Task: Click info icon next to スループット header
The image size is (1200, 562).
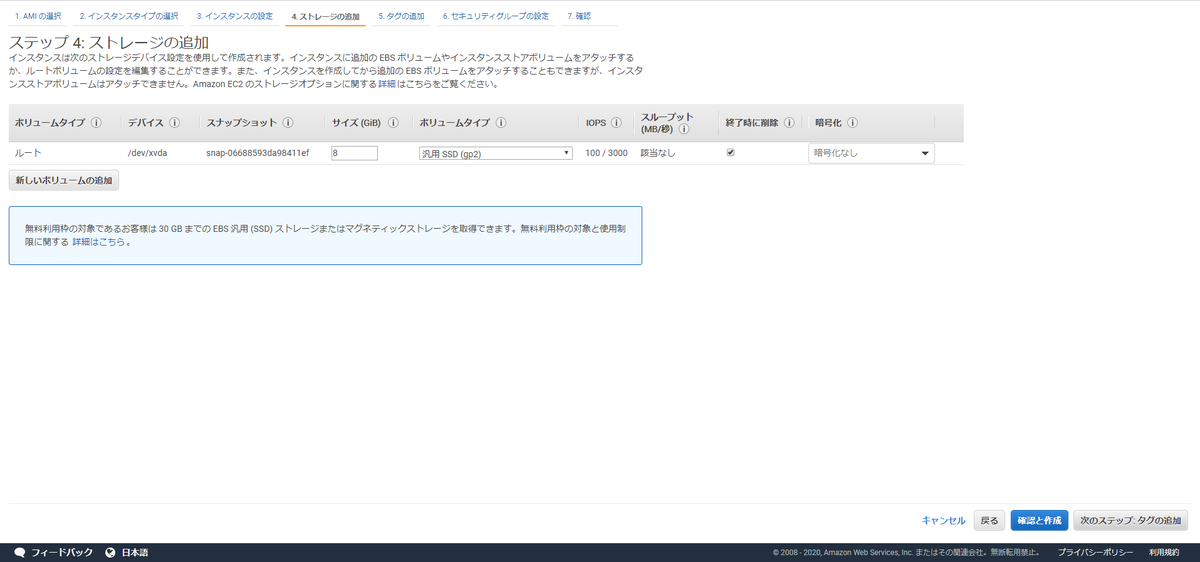Action: pos(685,129)
